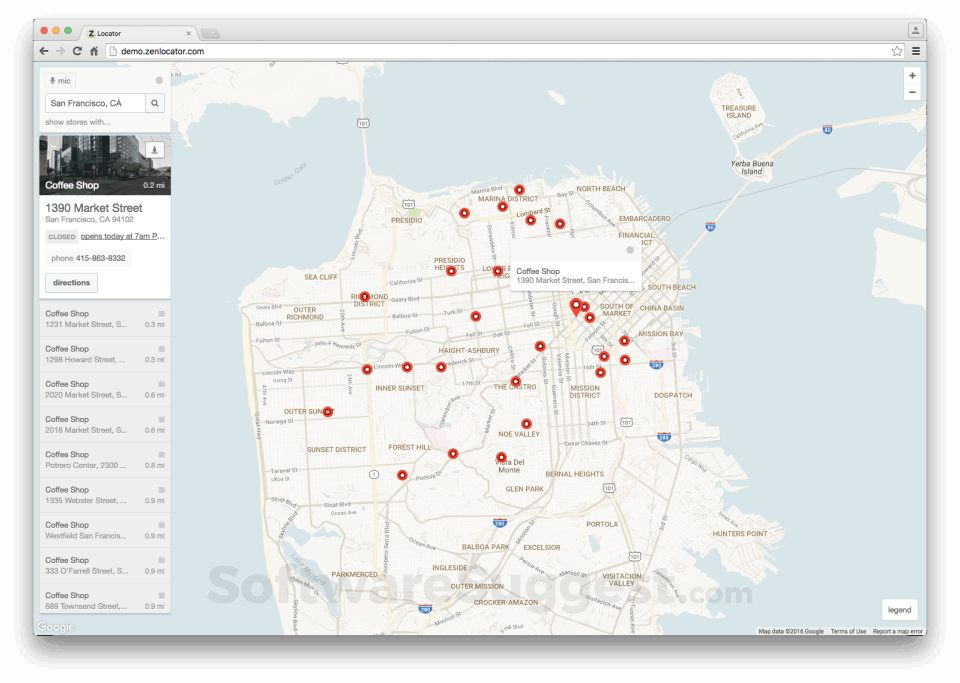
Task: Click the search magnifier icon button
Action: 155,103
